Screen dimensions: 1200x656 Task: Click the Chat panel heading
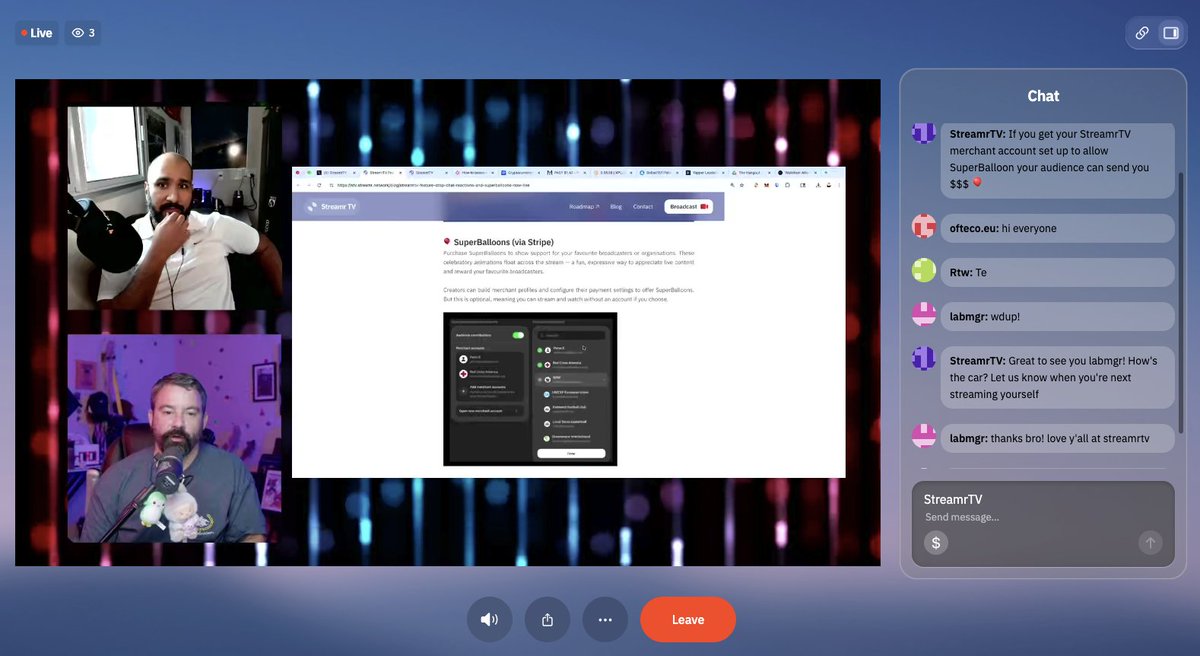click(1043, 96)
